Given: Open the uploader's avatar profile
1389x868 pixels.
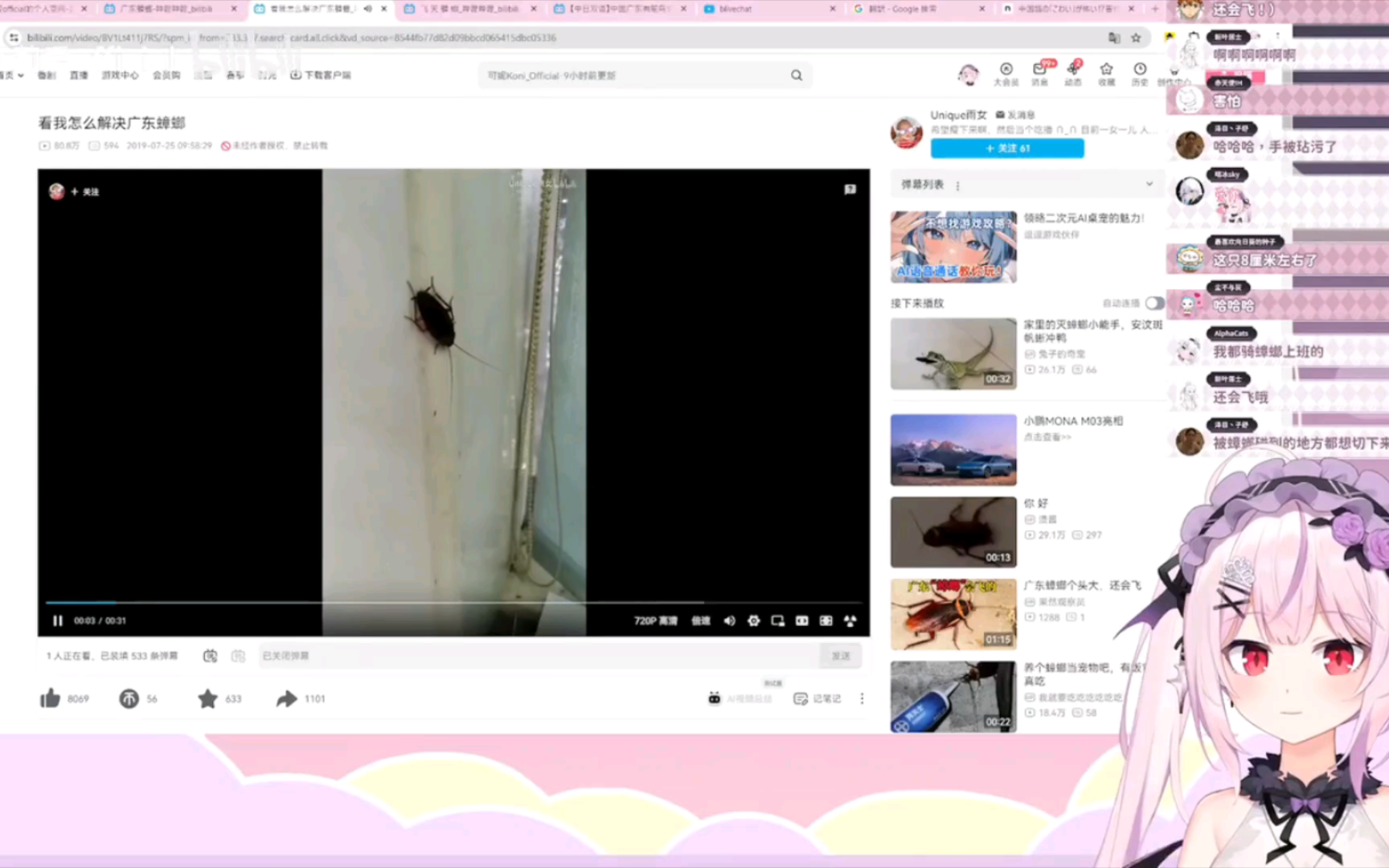Looking at the screenshot, I should tap(907, 132).
